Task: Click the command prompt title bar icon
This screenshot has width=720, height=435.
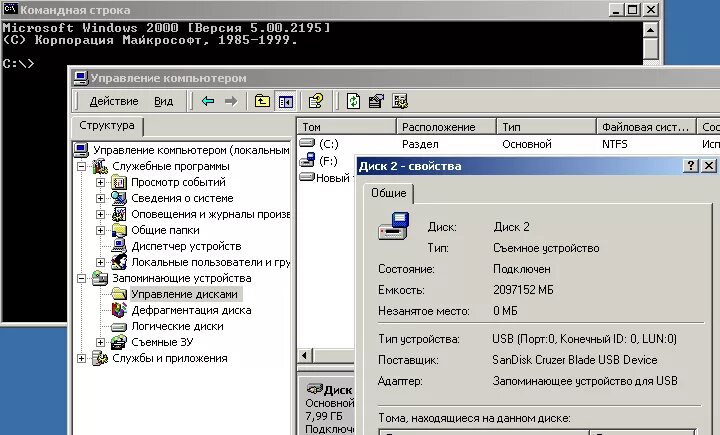Action: 11,9
